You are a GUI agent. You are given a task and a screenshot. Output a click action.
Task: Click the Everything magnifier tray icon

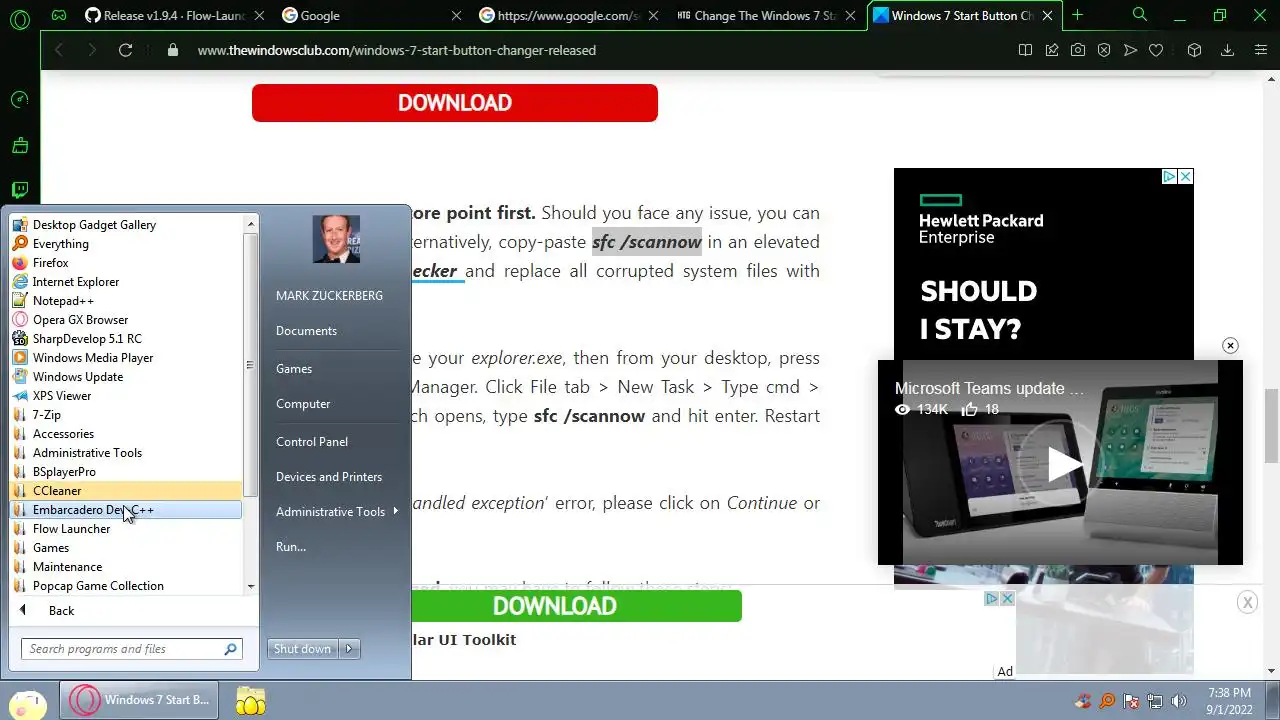pyautogui.click(x=1107, y=701)
